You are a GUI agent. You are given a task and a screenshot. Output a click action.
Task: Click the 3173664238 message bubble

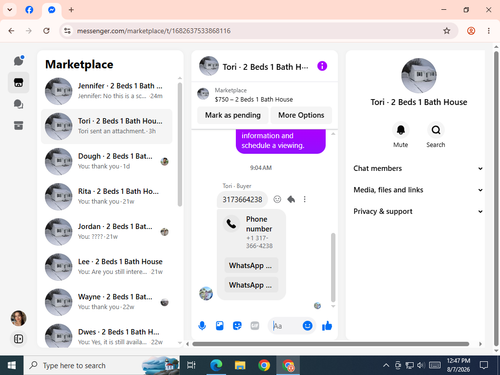[242, 199]
